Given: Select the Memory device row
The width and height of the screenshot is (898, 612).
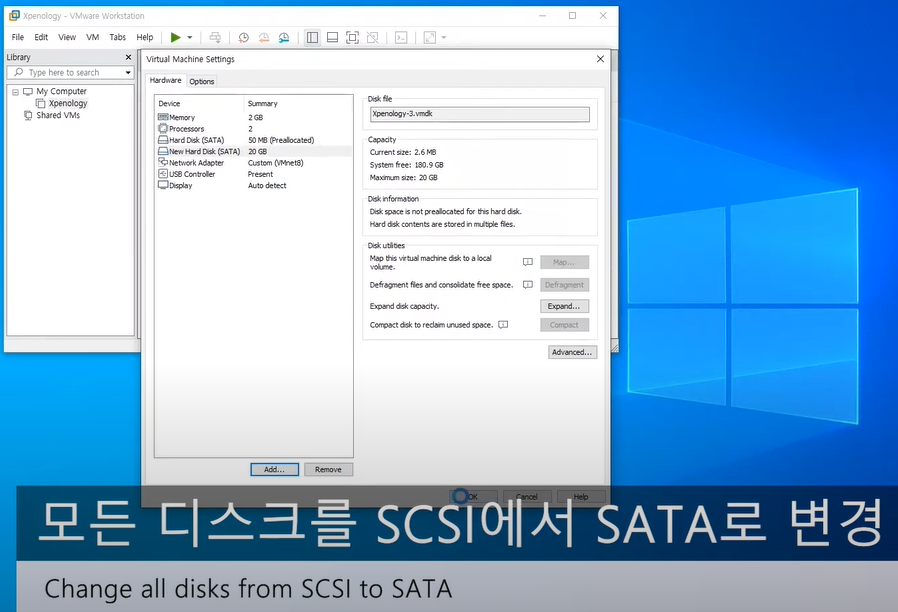Looking at the screenshot, I should [254, 117].
